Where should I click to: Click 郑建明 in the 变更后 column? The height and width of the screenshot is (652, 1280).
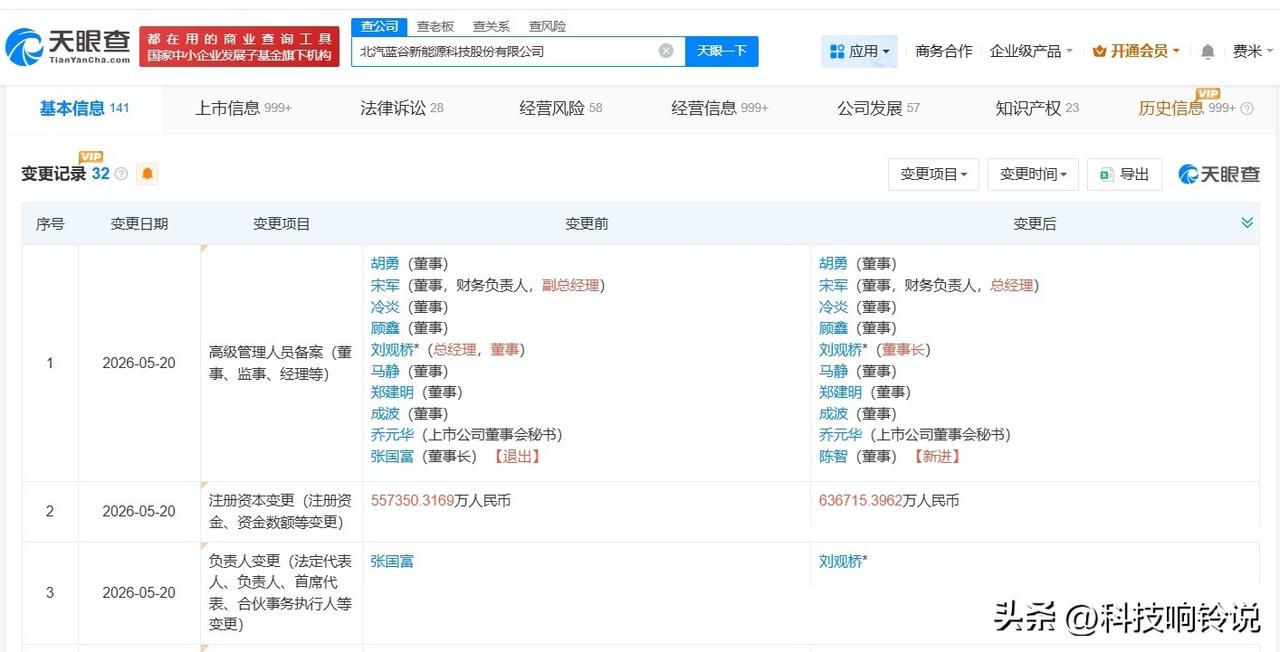click(x=840, y=392)
